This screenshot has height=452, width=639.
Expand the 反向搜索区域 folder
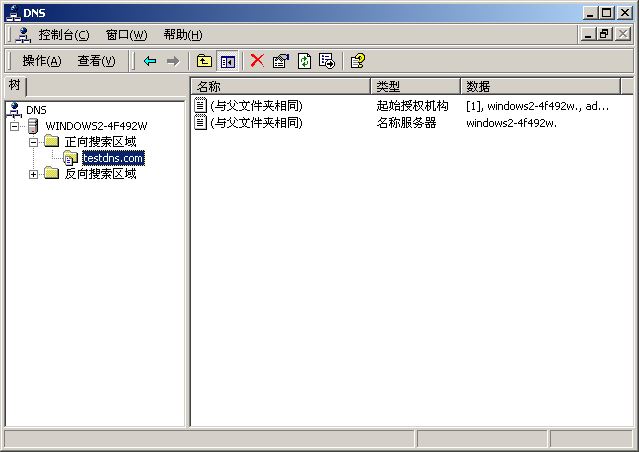click(34, 174)
